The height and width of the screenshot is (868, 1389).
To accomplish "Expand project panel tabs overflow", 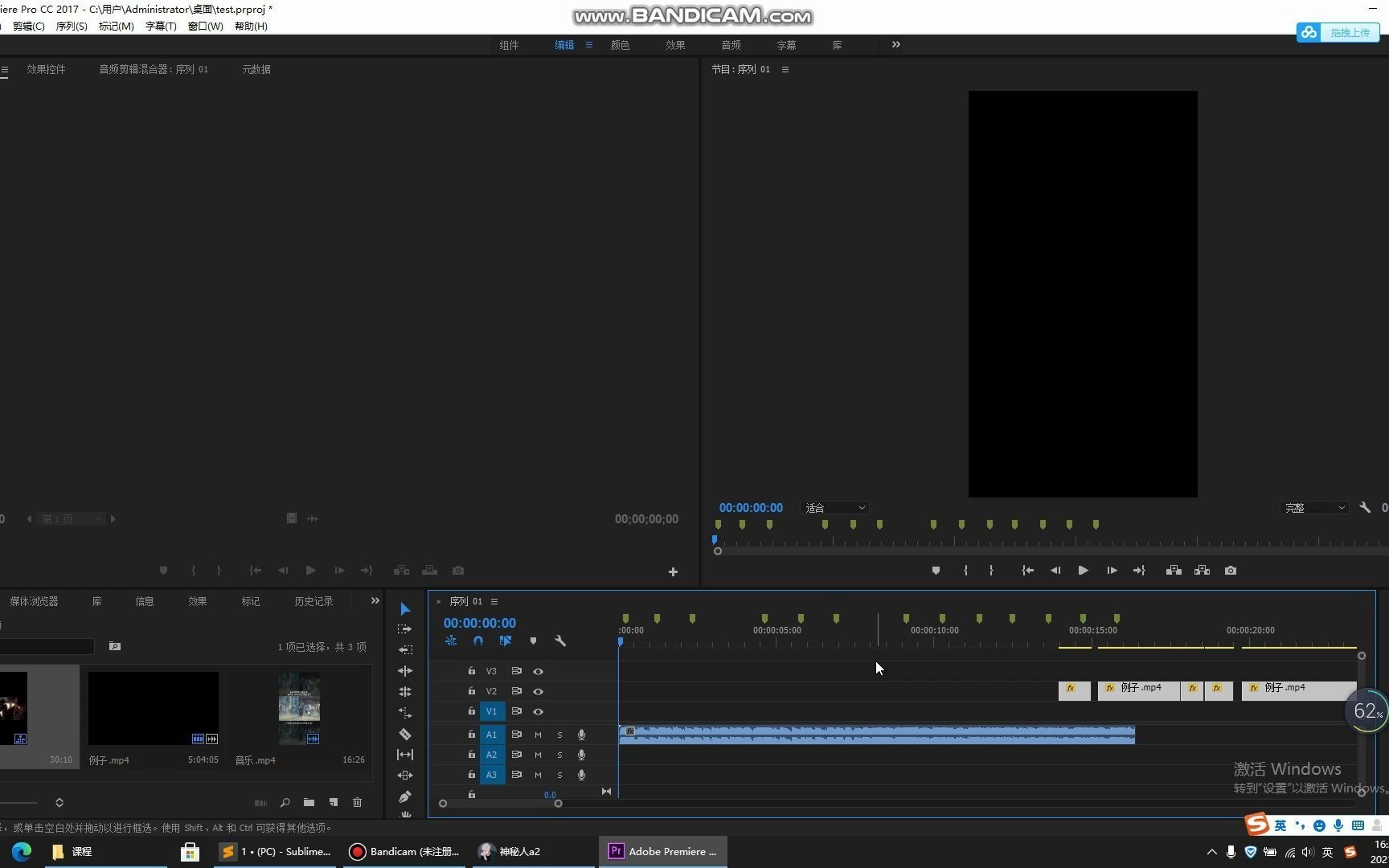I will click(375, 601).
